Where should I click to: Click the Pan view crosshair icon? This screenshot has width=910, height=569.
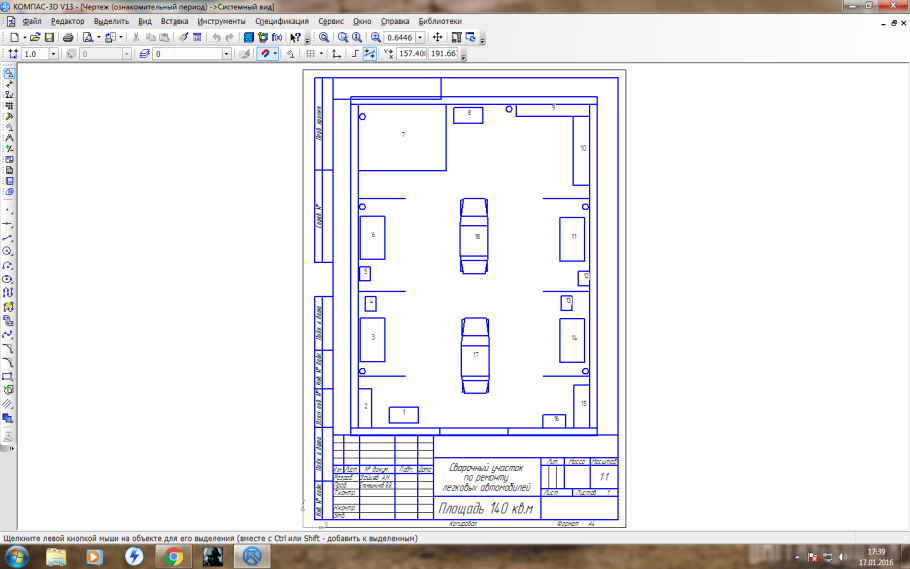(437, 38)
